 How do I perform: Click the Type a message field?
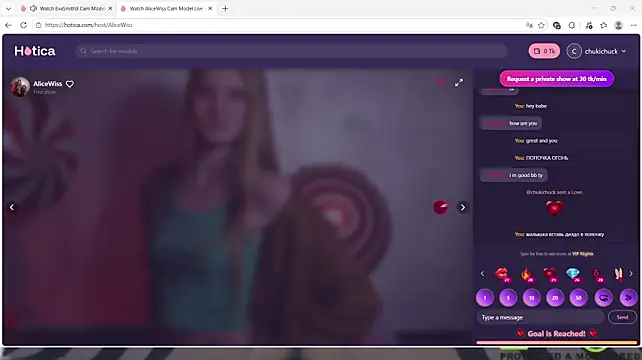coord(540,317)
